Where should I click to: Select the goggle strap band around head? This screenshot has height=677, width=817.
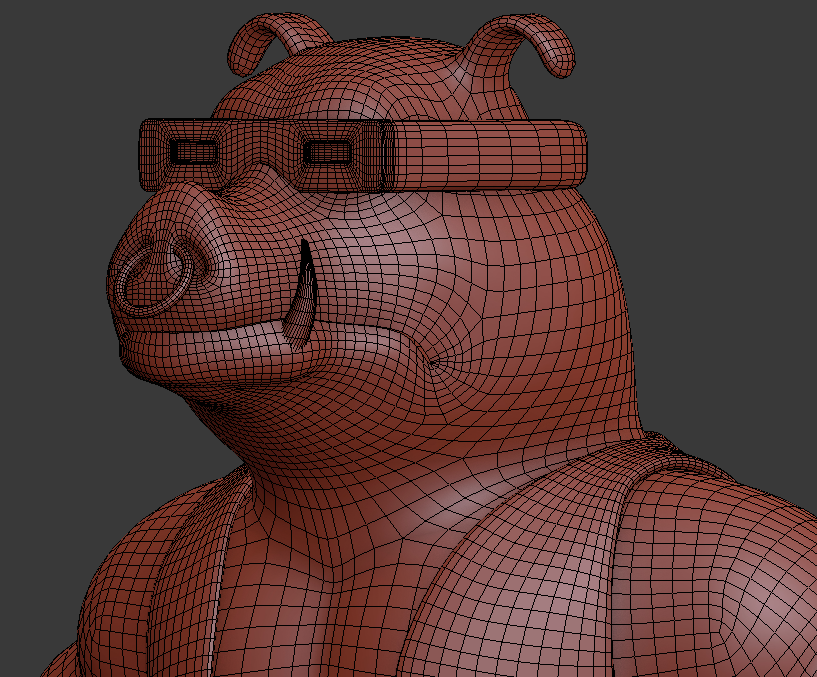(487, 155)
